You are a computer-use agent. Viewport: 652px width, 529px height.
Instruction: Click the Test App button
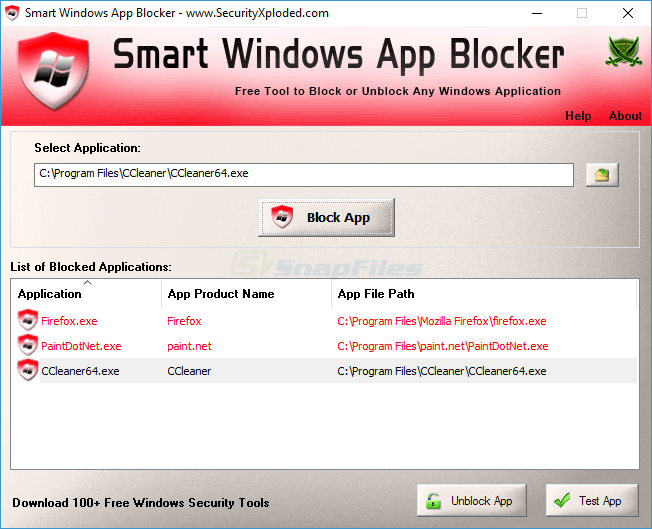[x=592, y=500]
